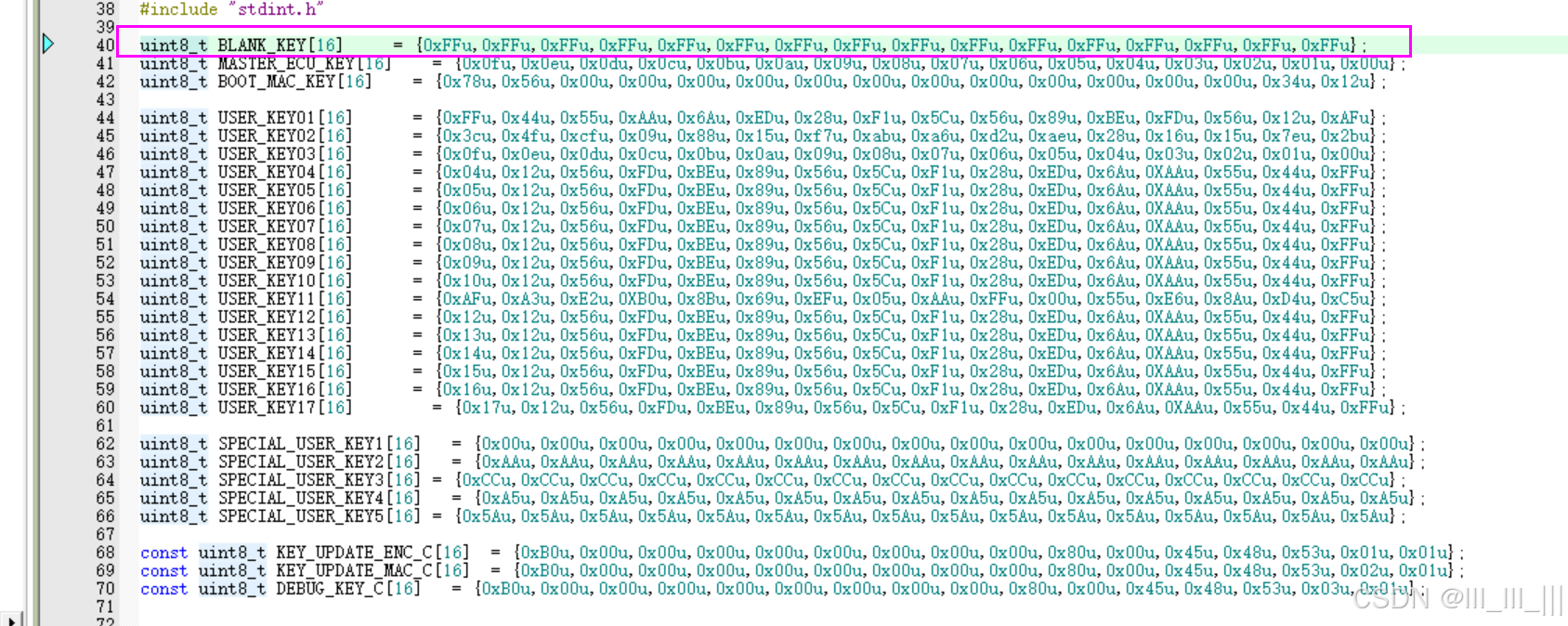Select the KEY_UPDATE_MAC_C constant name
The image size is (1568, 626).
pyautogui.click(x=354, y=570)
